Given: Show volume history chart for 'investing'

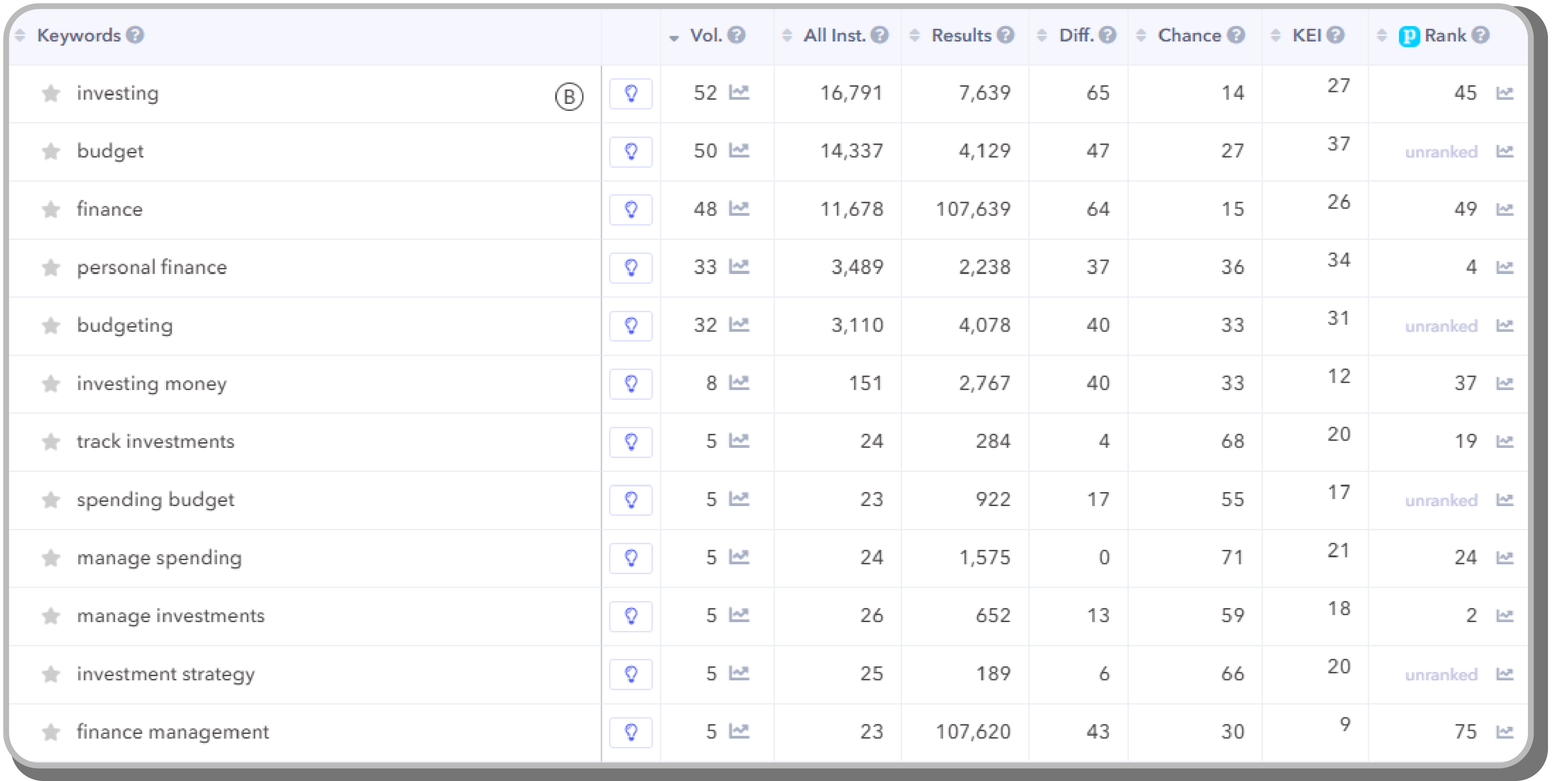Looking at the screenshot, I should (739, 93).
